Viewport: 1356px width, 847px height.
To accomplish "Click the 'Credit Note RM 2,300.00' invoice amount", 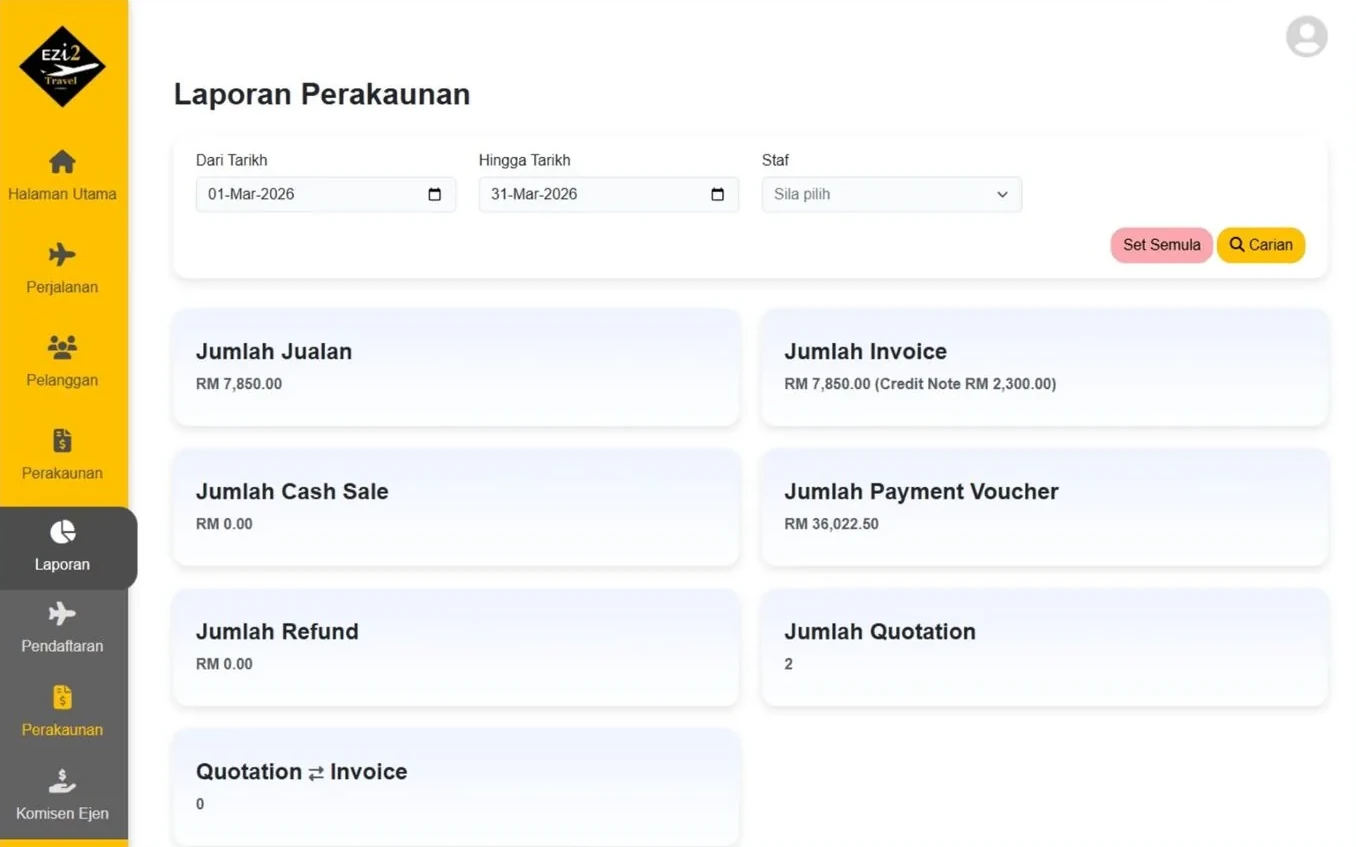I will pyautogui.click(x=966, y=384).
